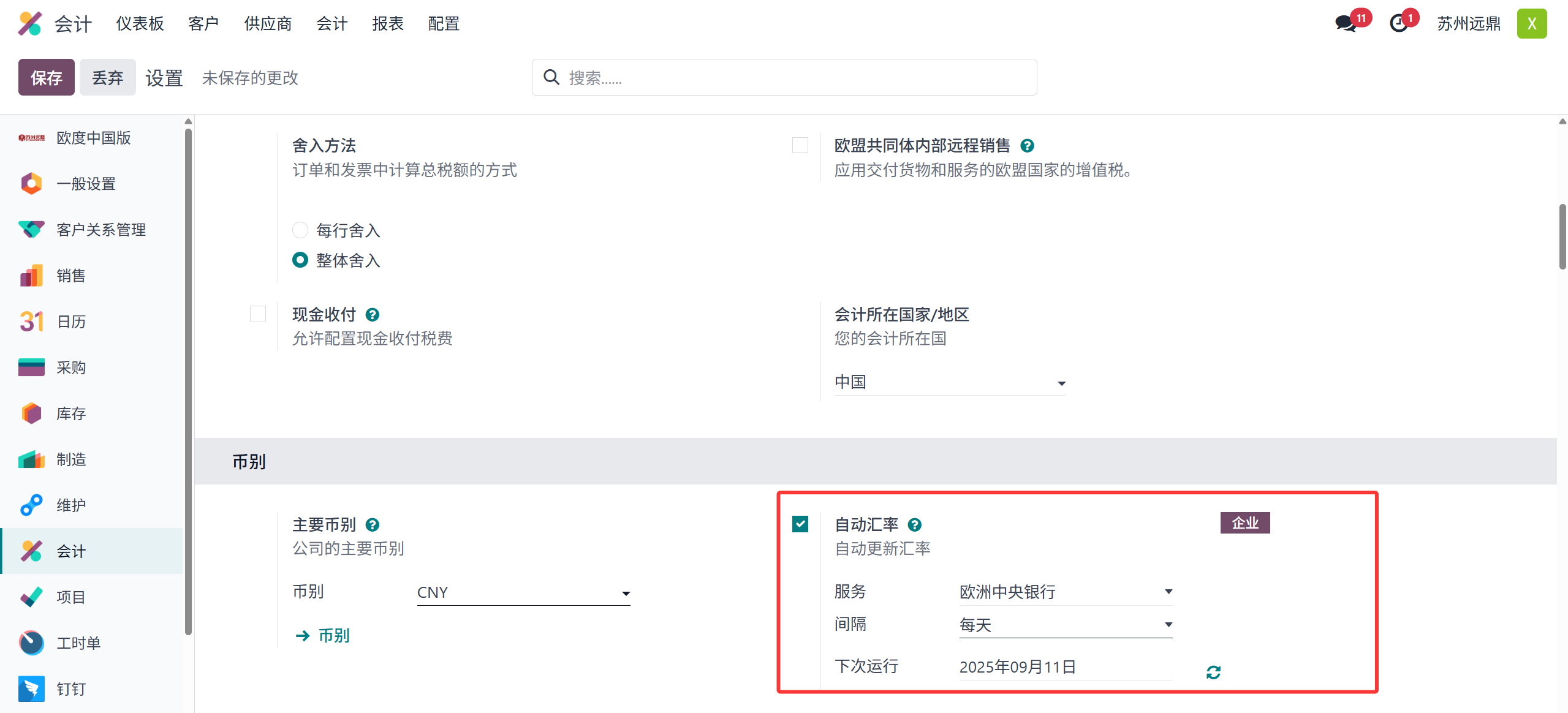Select the 每行舍入 radio option
1568x713 pixels.
pyautogui.click(x=300, y=230)
